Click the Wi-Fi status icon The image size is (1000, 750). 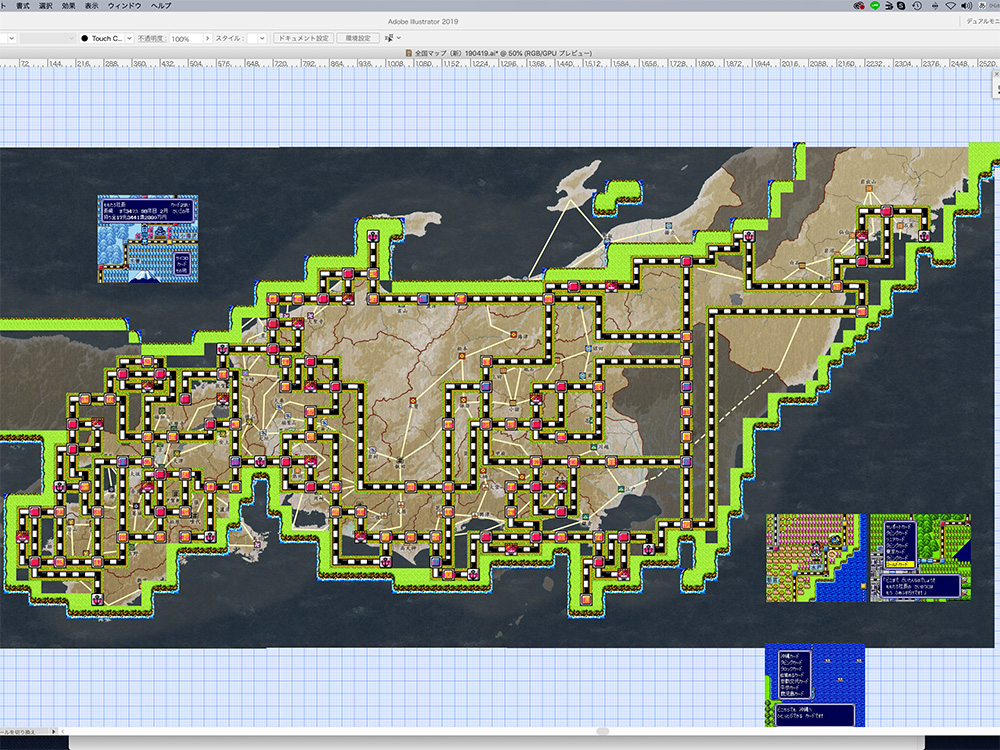[x=950, y=6]
